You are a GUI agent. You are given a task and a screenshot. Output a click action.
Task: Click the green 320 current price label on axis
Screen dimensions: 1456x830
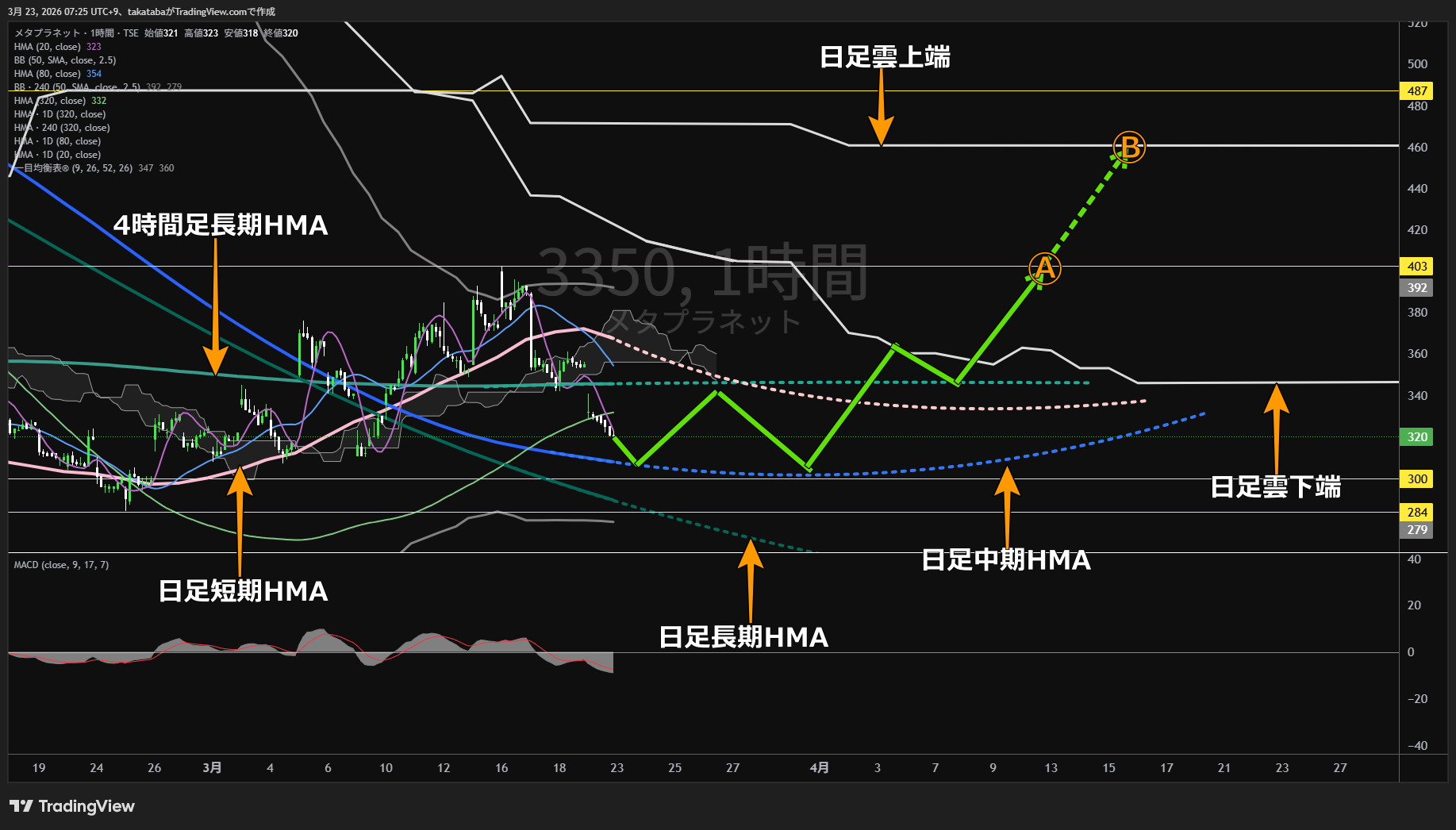click(x=1417, y=437)
